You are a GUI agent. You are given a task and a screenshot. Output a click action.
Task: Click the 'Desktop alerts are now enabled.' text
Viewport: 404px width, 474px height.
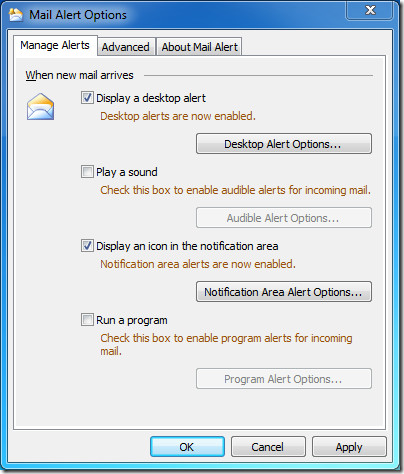[178, 116]
